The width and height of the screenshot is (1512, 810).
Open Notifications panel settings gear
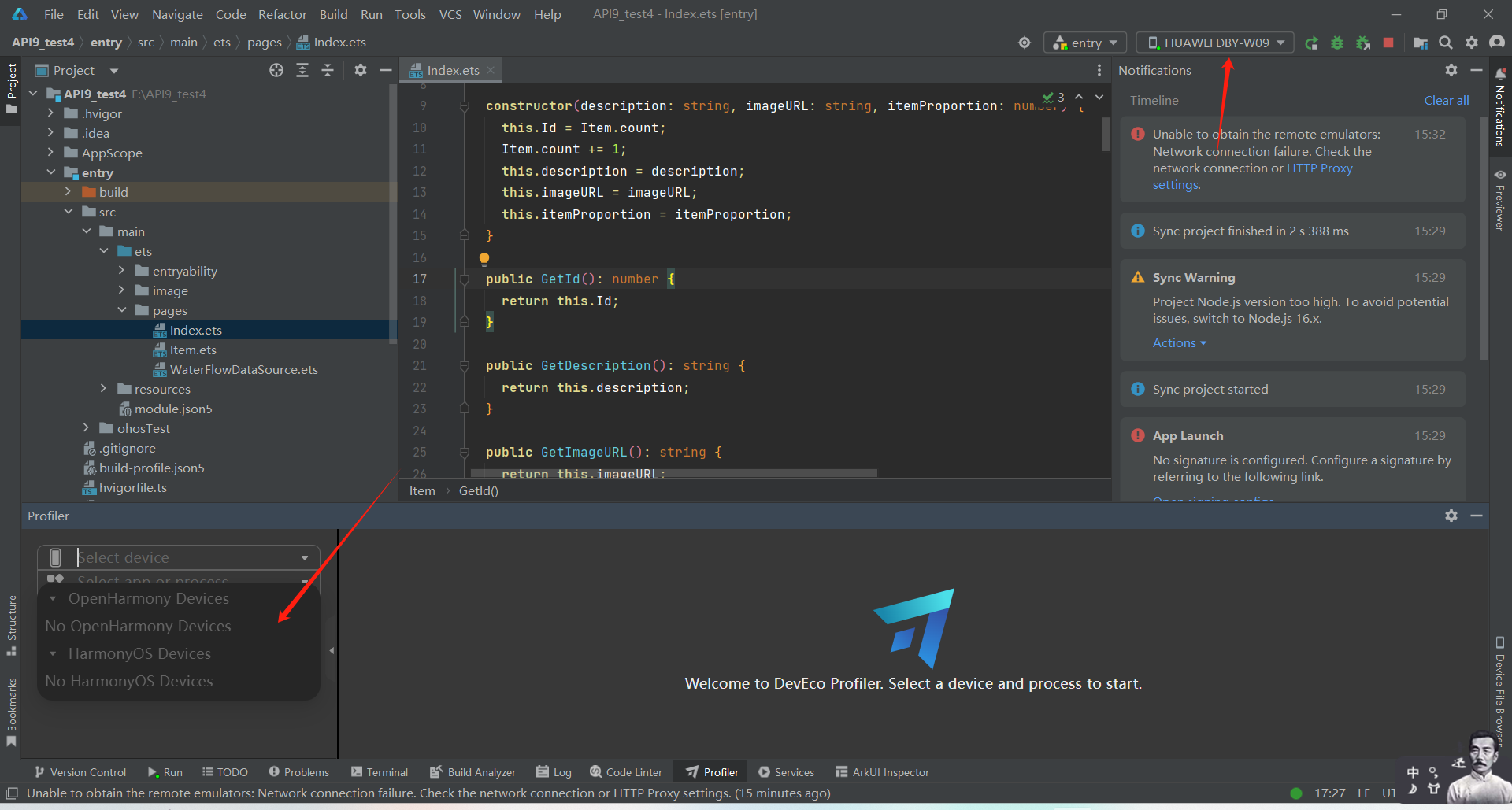point(1451,70)
